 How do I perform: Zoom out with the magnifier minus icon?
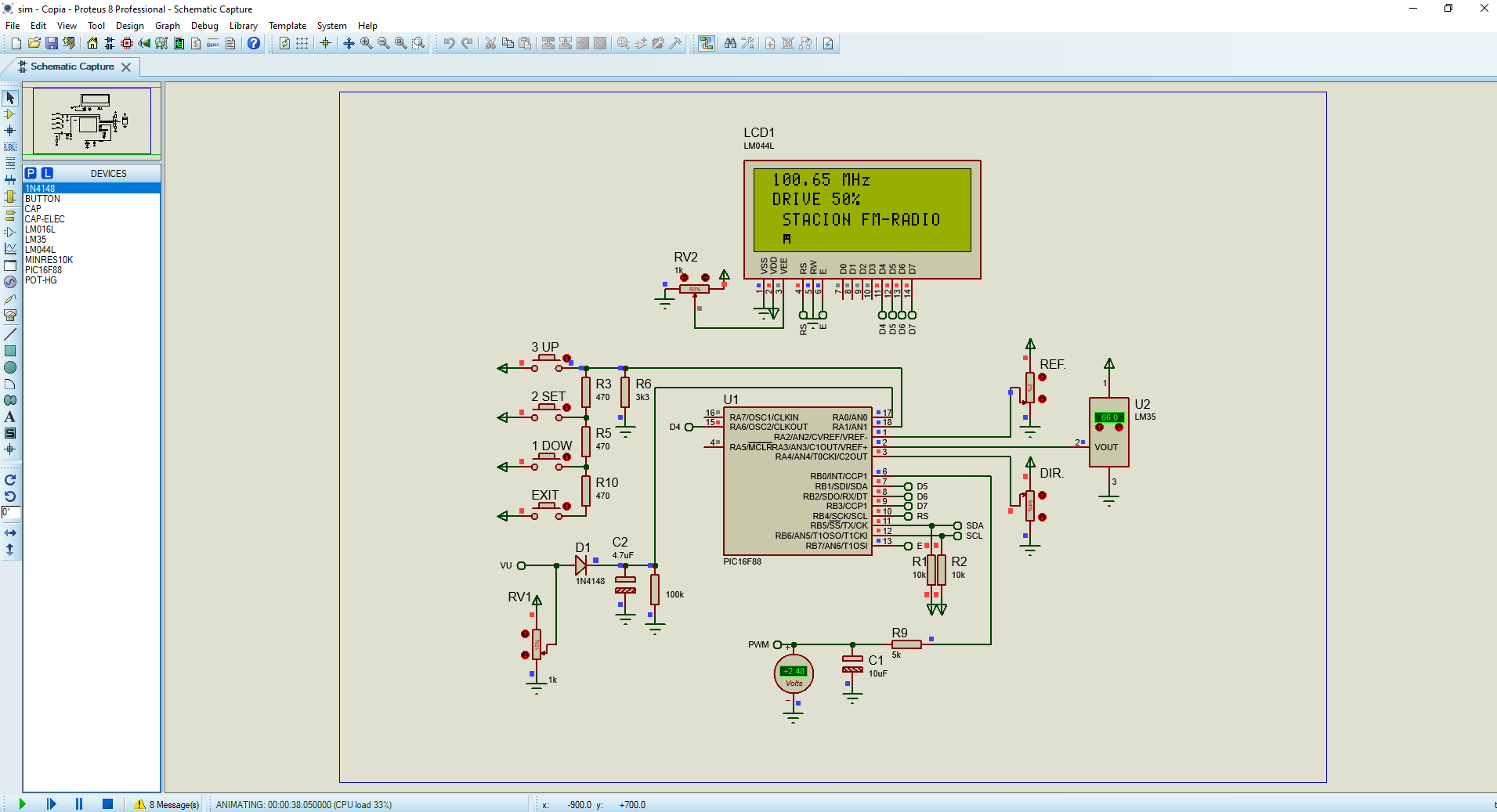[x=383, y=44]
